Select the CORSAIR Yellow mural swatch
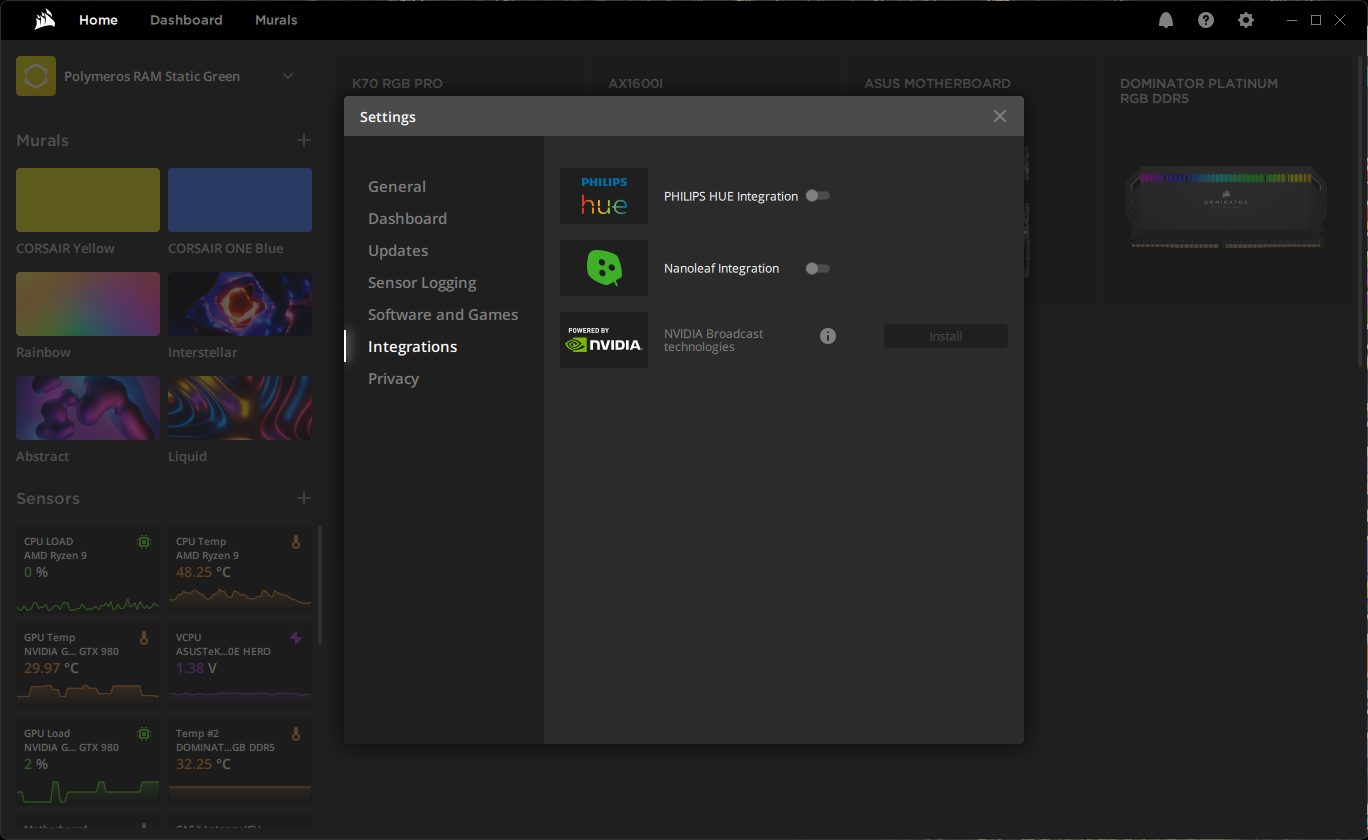 click(x=88, y=200)
